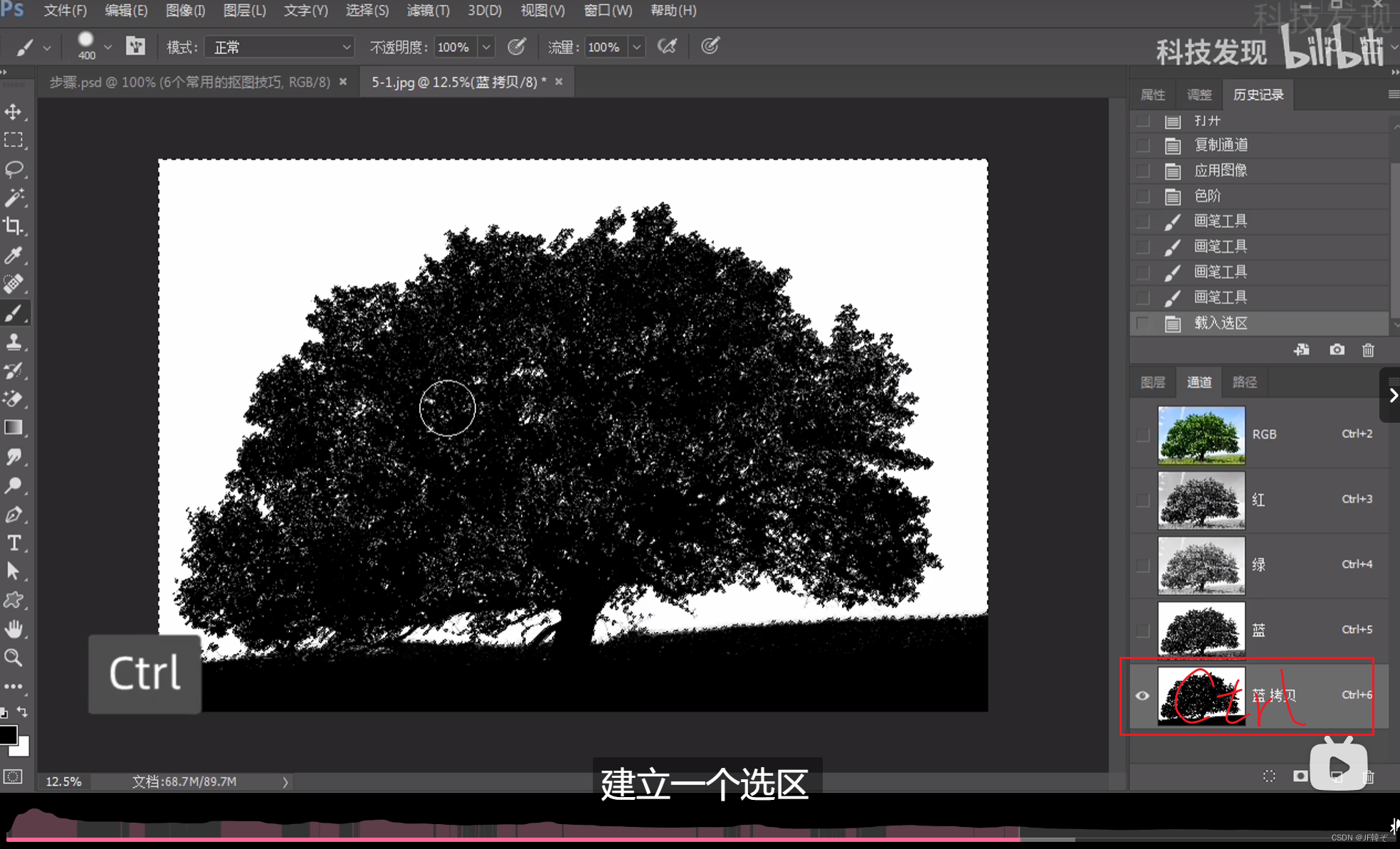Open the 模式 blend mode dropdown
Screen dimensions: 1400x849
pos(280,47)
